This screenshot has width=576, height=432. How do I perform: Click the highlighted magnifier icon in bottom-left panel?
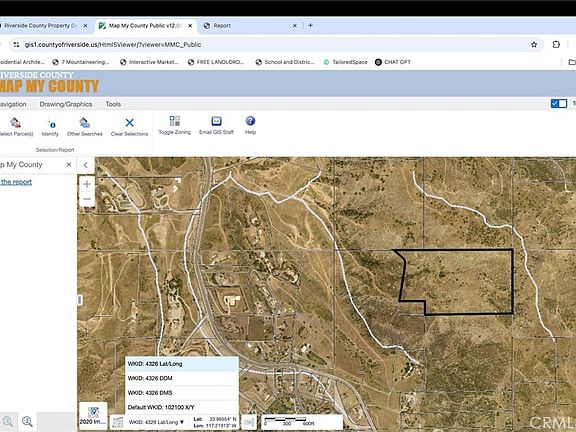pos(27,421)
